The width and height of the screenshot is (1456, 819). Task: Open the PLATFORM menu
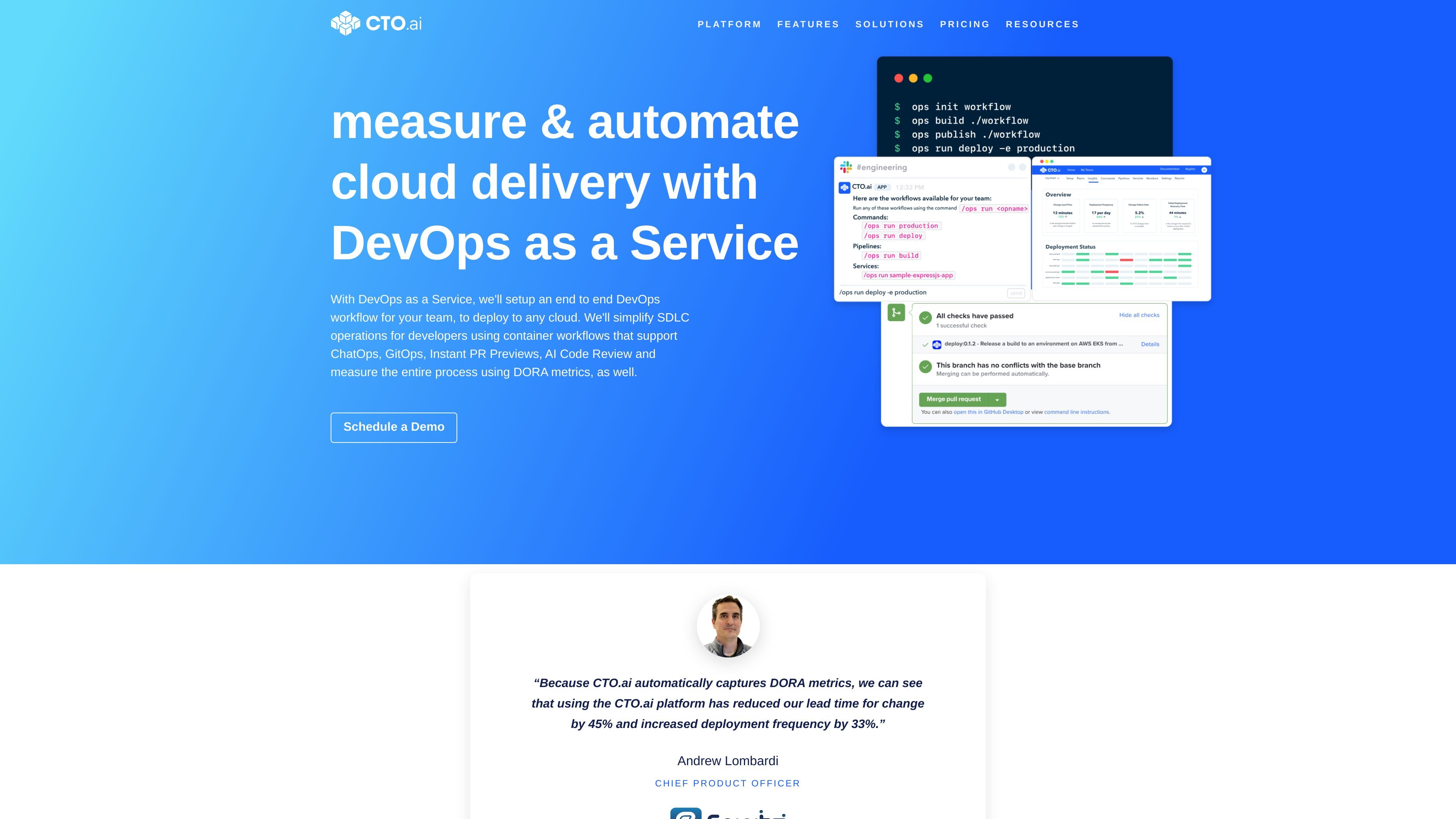click(729, 24)
